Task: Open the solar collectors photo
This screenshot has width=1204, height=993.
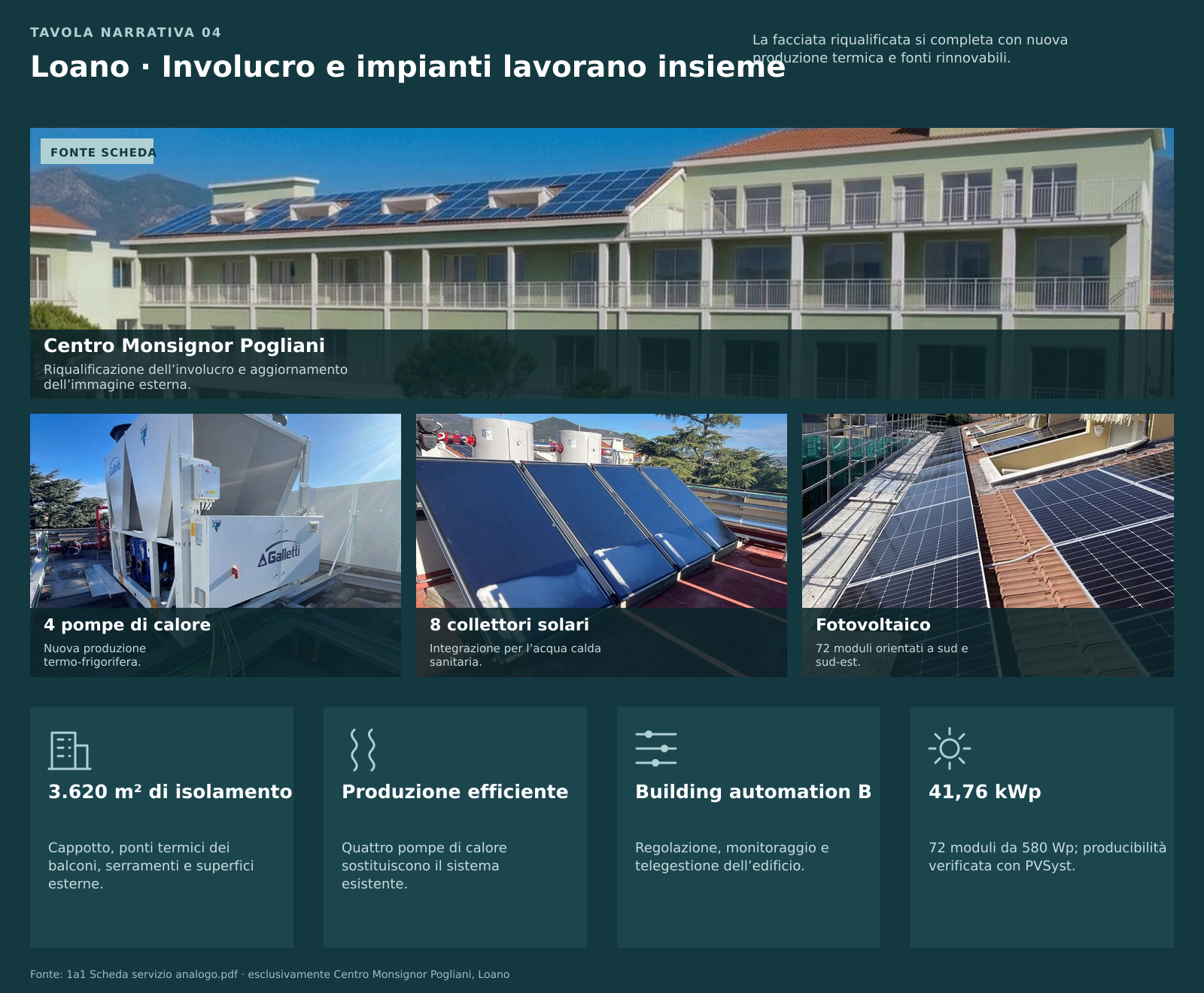Action: pyautogui.click(x=601, y=545)
